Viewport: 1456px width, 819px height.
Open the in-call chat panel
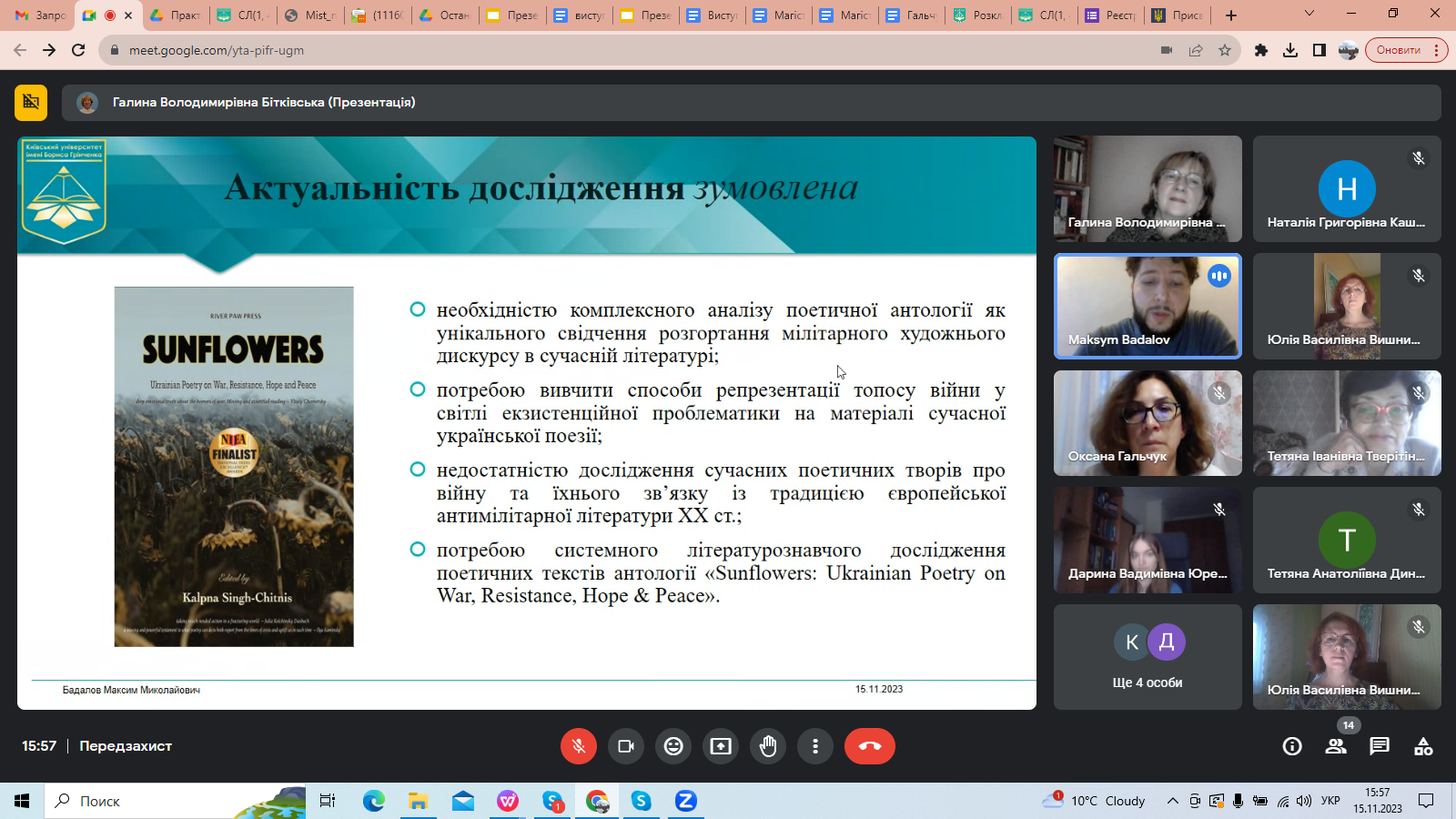pos(1380,746)
